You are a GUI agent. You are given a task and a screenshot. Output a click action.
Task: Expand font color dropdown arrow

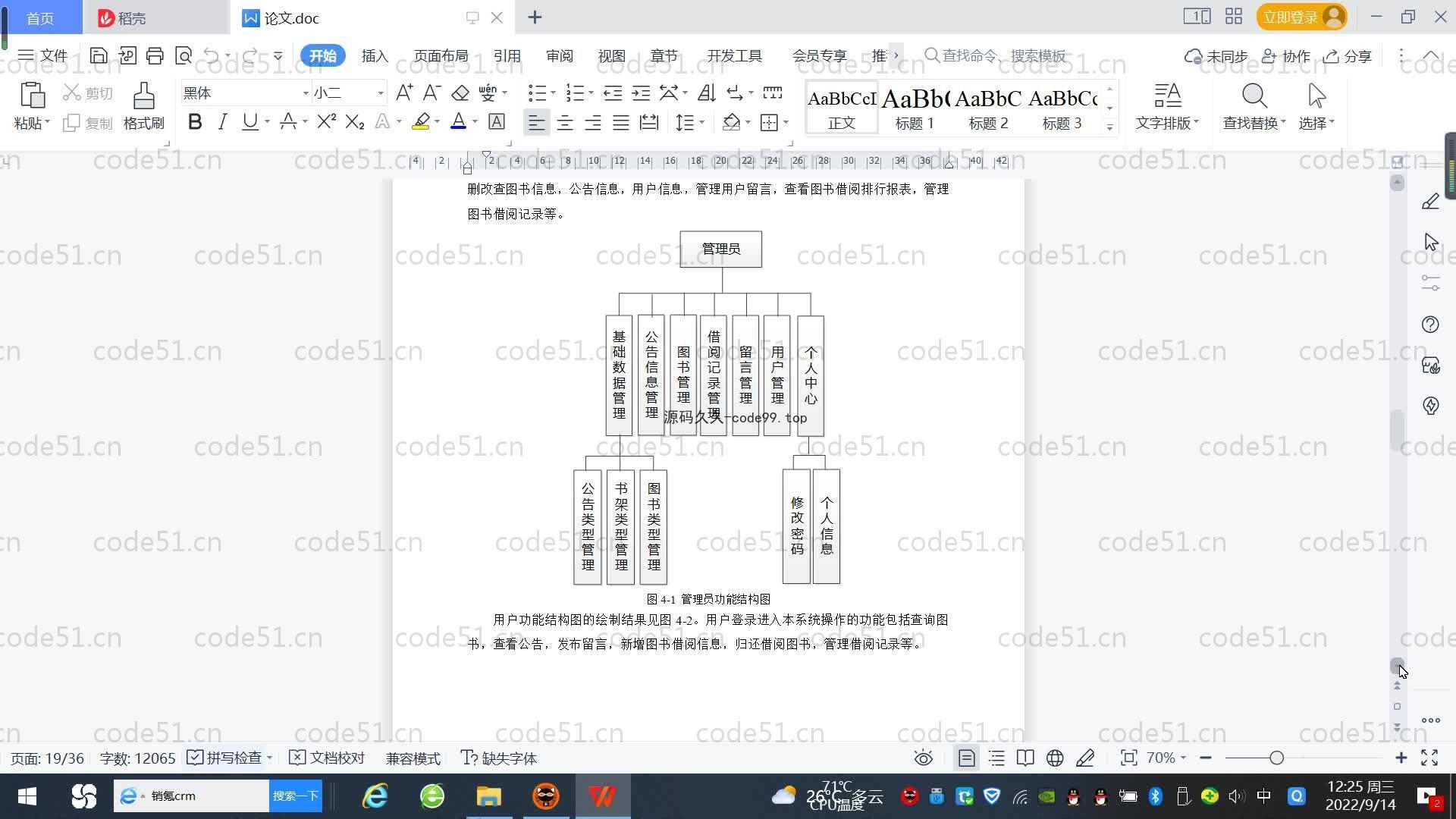(475, 122)
